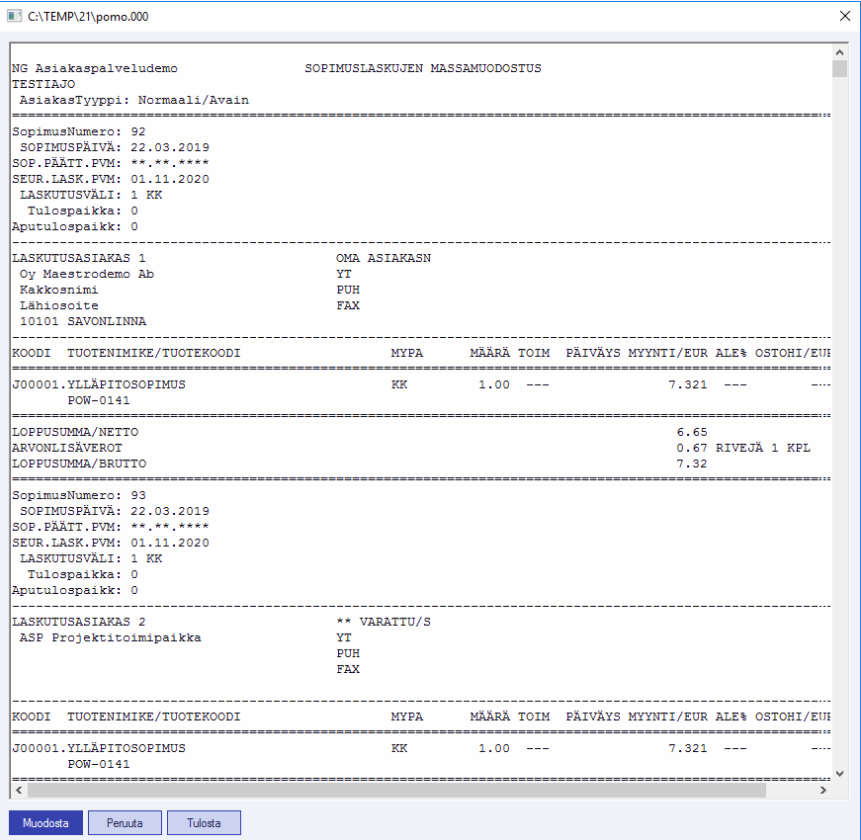Click ASP Projektitoimipaikka customer name
Image resolution: width=861 pixels, height=840 pixels.
[x=110, y=637]
